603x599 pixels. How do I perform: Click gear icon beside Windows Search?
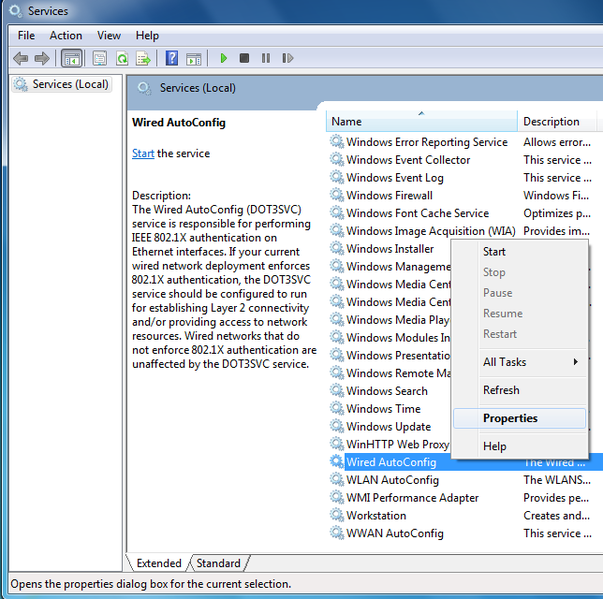coord(336,391)
